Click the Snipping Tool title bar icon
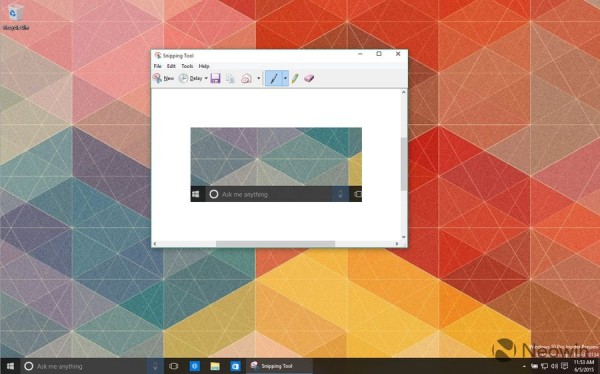The height and width of the screenshot is (374, 600). click(158, 56)
